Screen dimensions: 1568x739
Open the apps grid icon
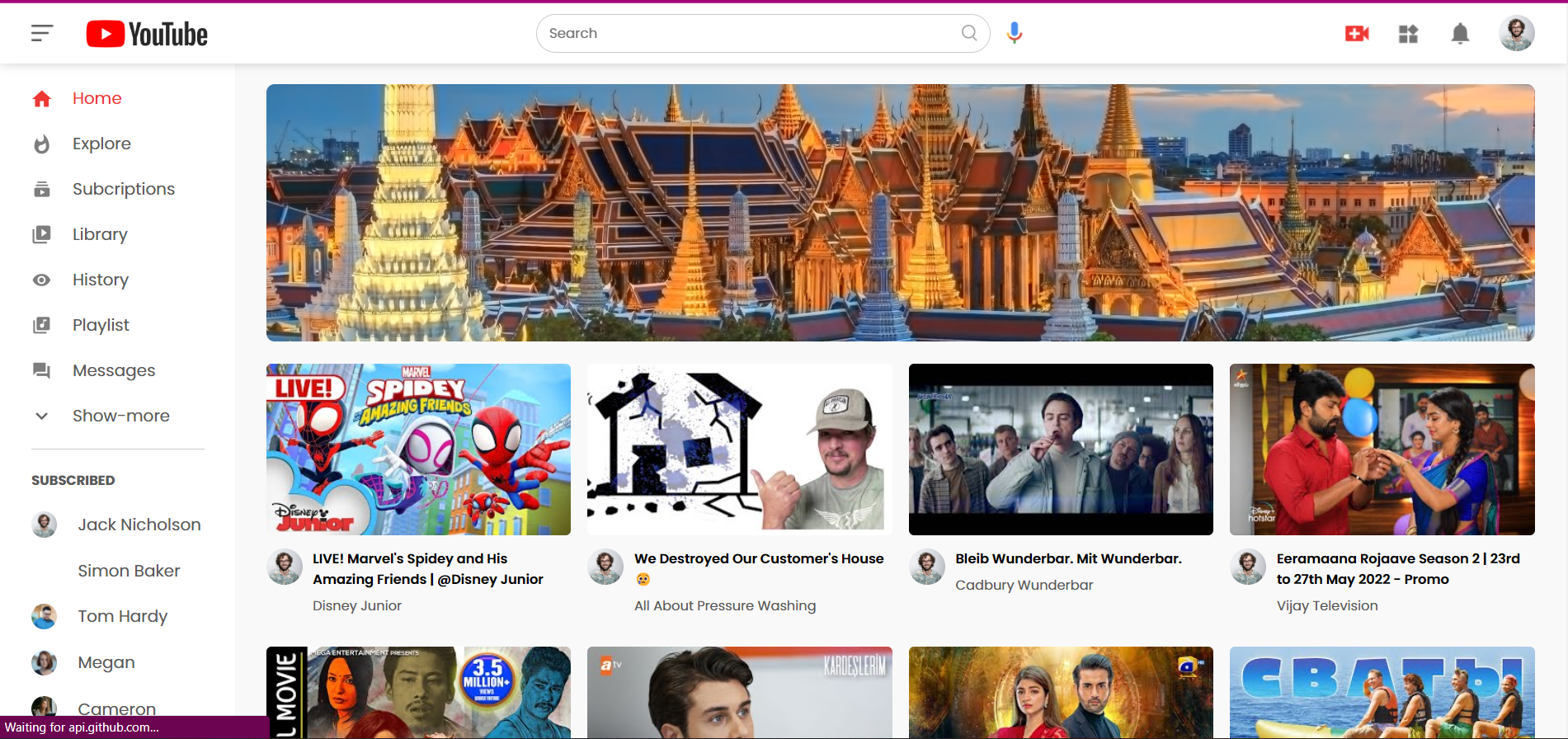coord(1408,34)
